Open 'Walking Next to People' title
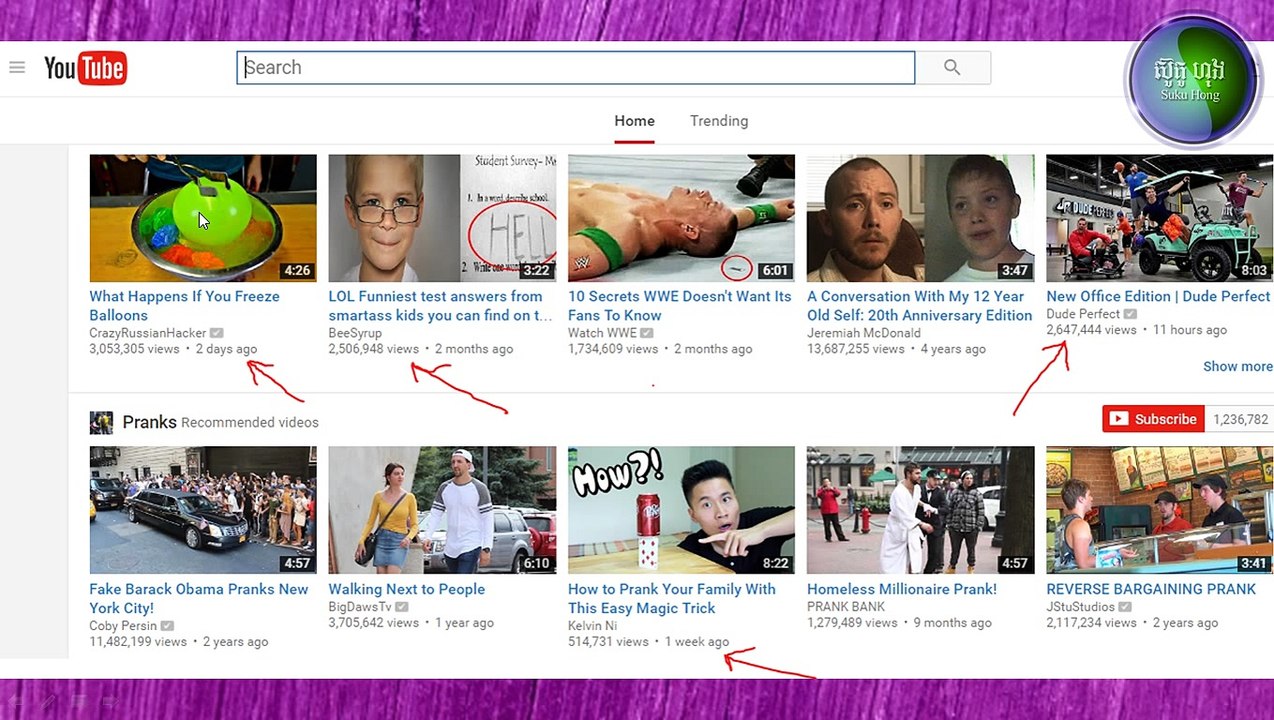 pyautogui.click(x=407, y=589)
